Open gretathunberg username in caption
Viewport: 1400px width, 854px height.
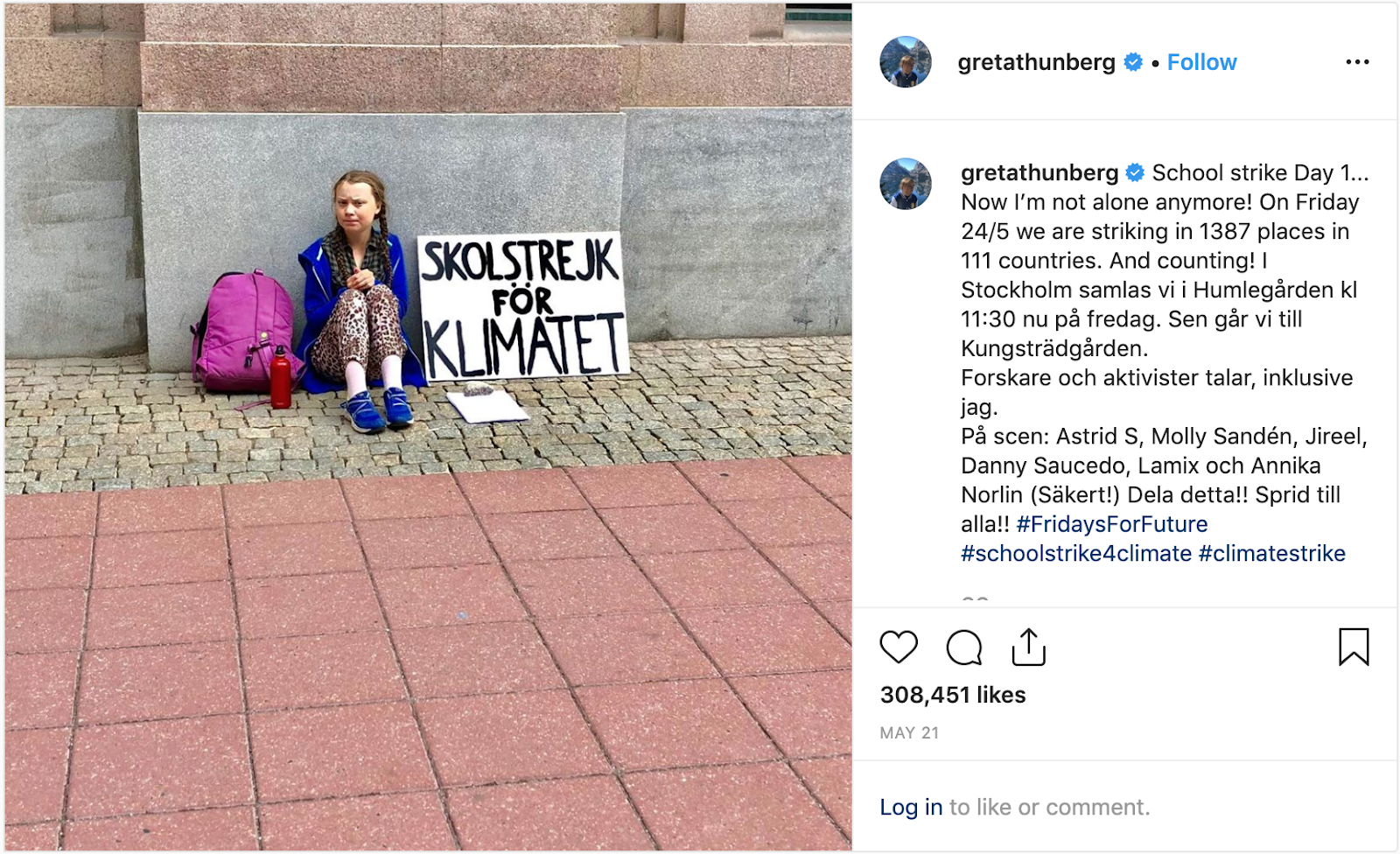click(1039, 173)
